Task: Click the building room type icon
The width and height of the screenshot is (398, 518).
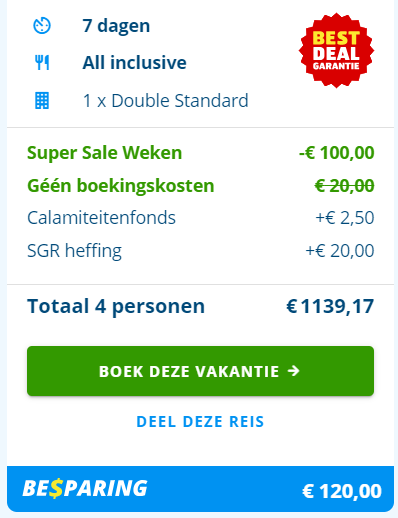Action: 42,101
